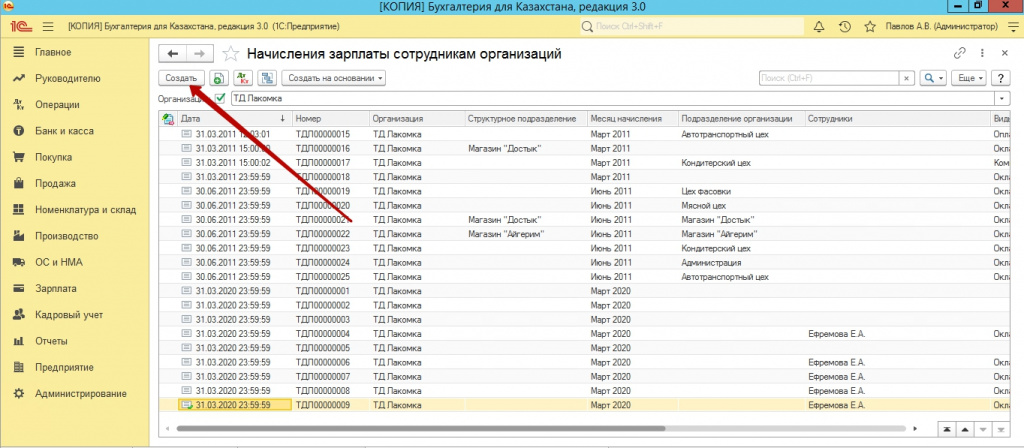The height and width of the screenshot is (448, 1024).
Task: Add this list to favorites star
Action: [231, 54]
